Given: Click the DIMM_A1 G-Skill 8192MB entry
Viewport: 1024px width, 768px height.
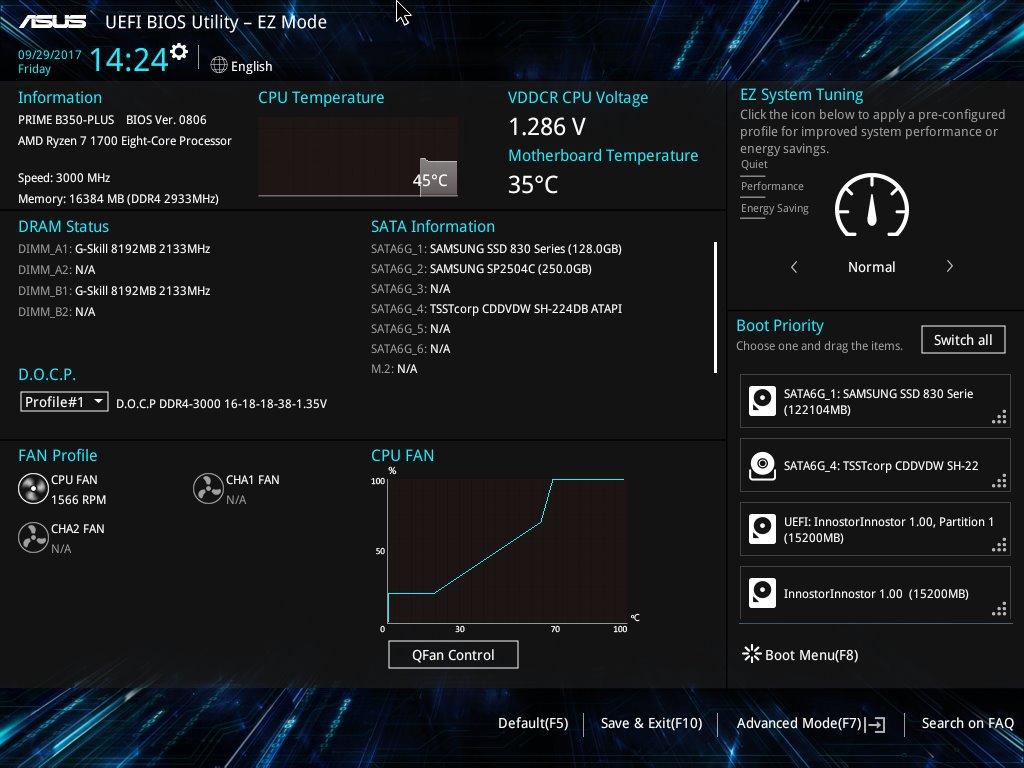Looking at the screenshot, I should [114, 249].
